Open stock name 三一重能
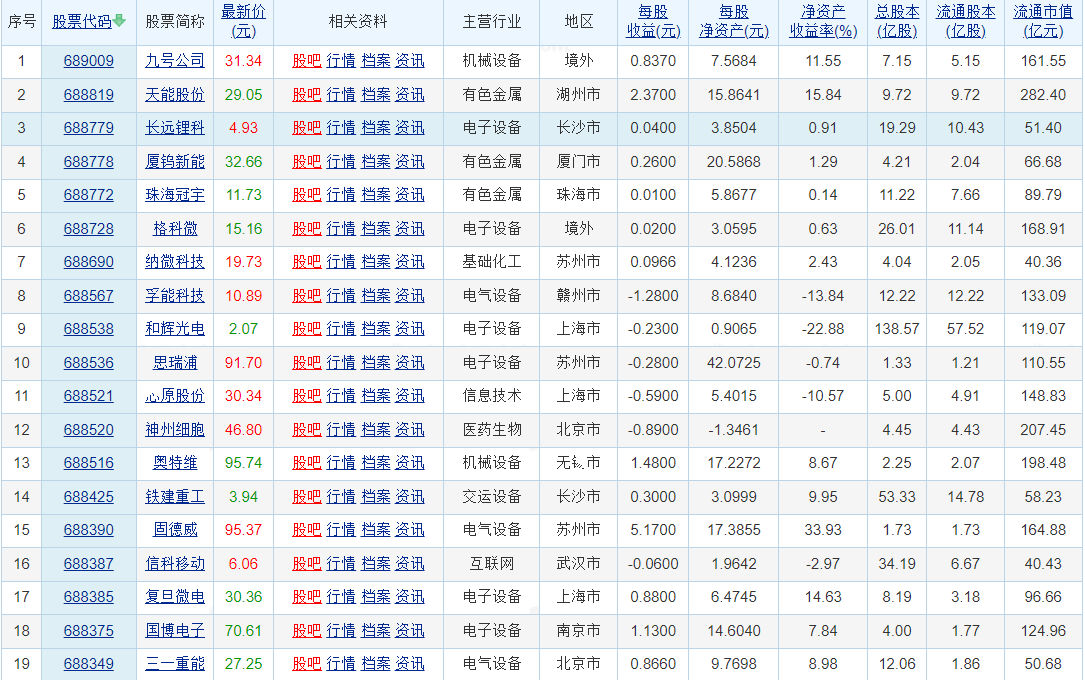The image size is (1085, 680). coord(175,665)
